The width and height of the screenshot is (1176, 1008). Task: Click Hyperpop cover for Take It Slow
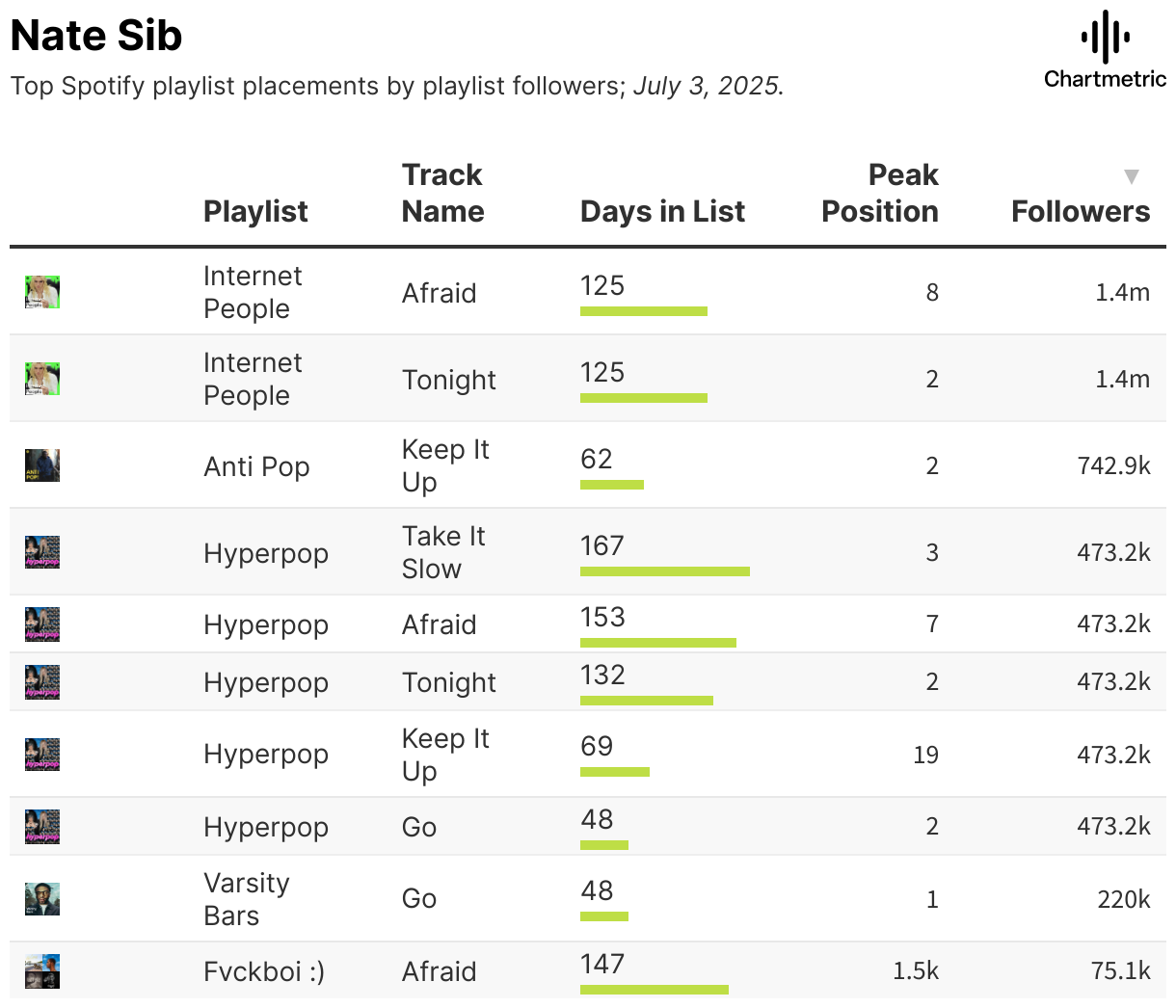click(x=42, y=552)
